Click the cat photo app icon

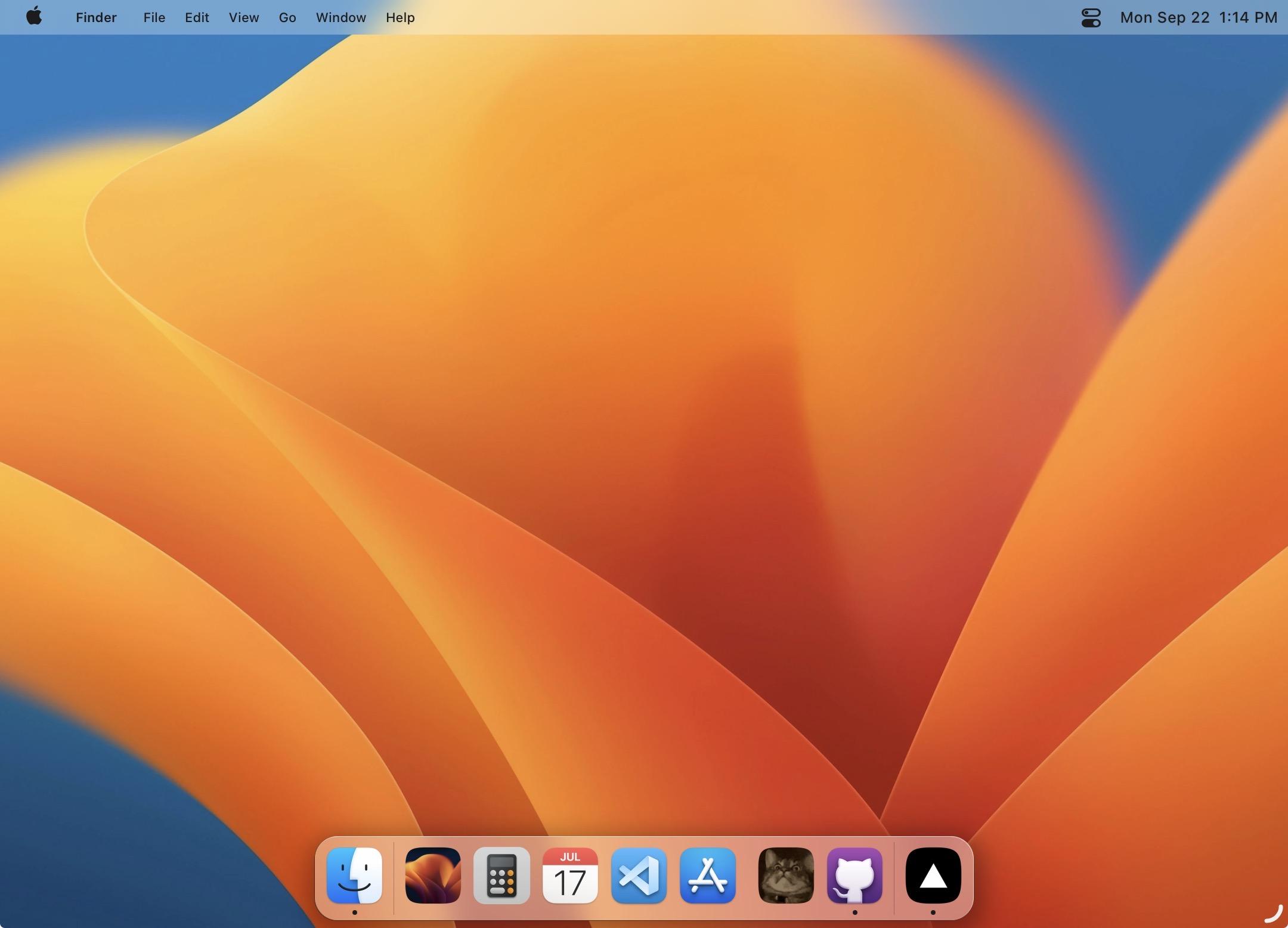coord(785,875)
